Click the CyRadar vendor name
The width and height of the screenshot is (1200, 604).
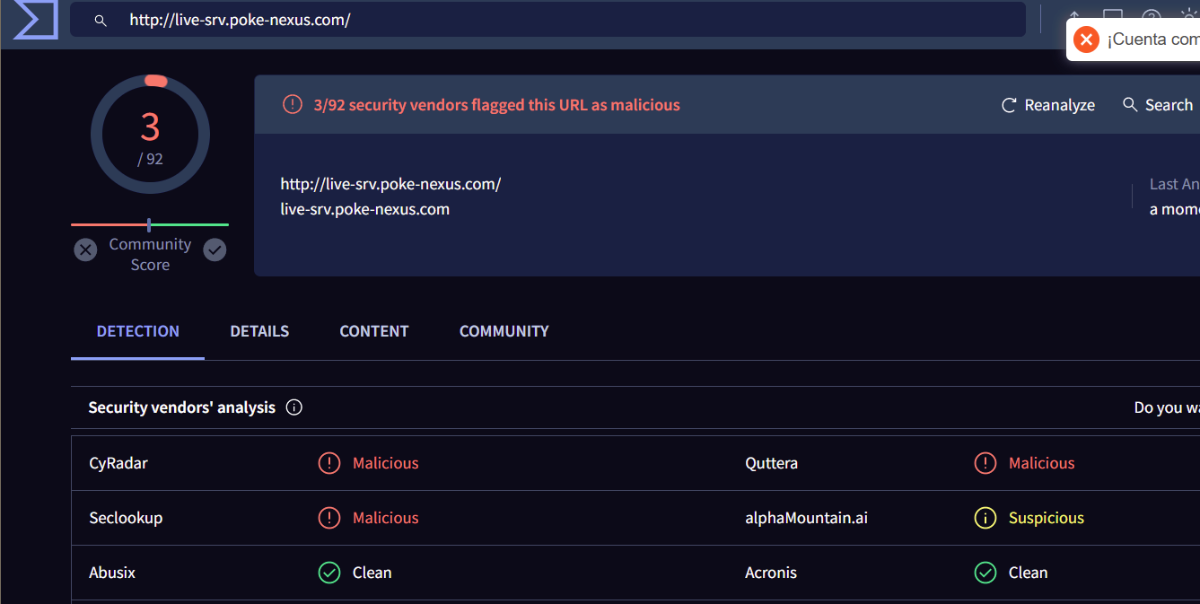pos(118,463)
